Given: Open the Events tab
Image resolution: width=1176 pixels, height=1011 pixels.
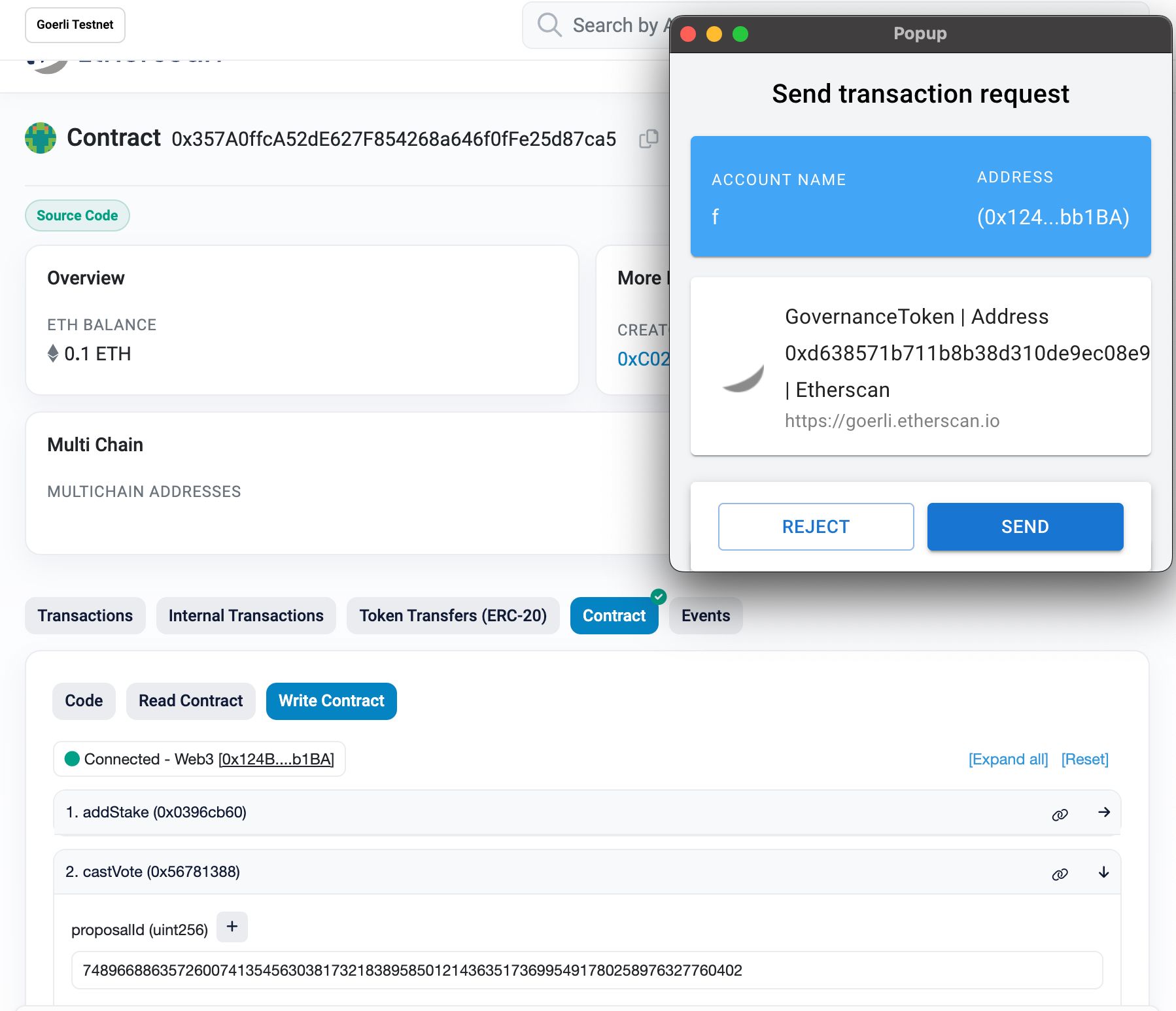Looking at the screenshot, I should (x=706, y=615).
